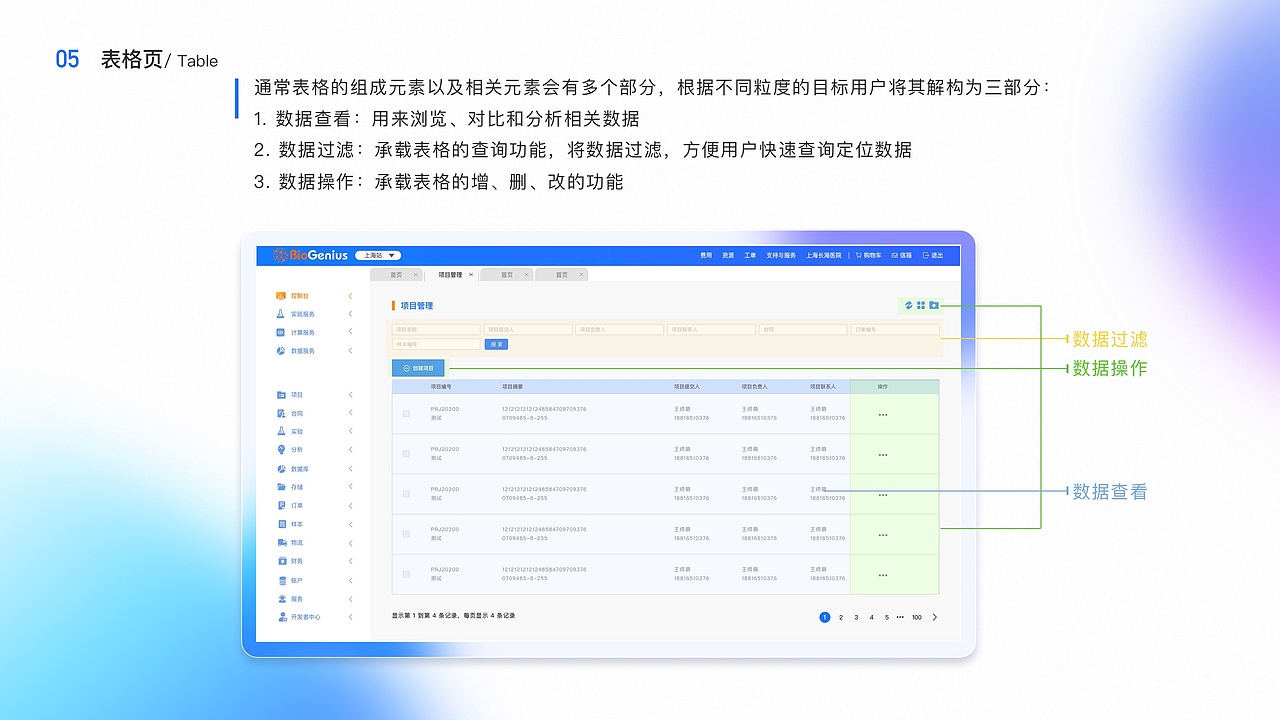Open the 信箱 mailbox

(x=902, y=256)
